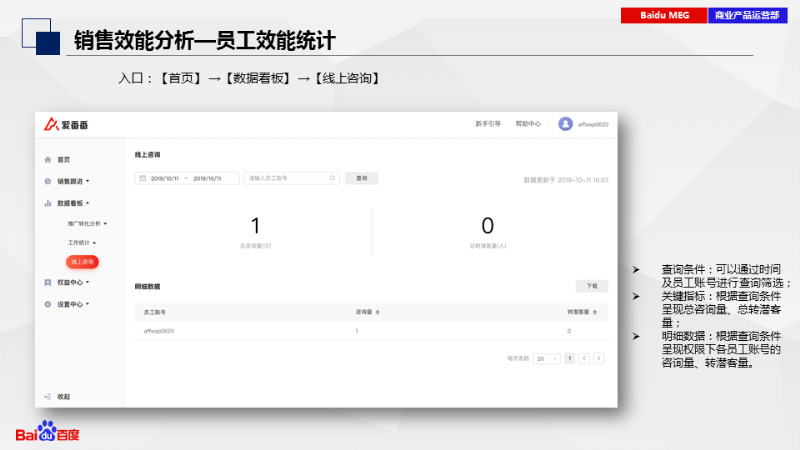Select 线上咨询 in the sidebar
Image resolution: width=800 pixels, height=450 pixels.
pos(82,262)
